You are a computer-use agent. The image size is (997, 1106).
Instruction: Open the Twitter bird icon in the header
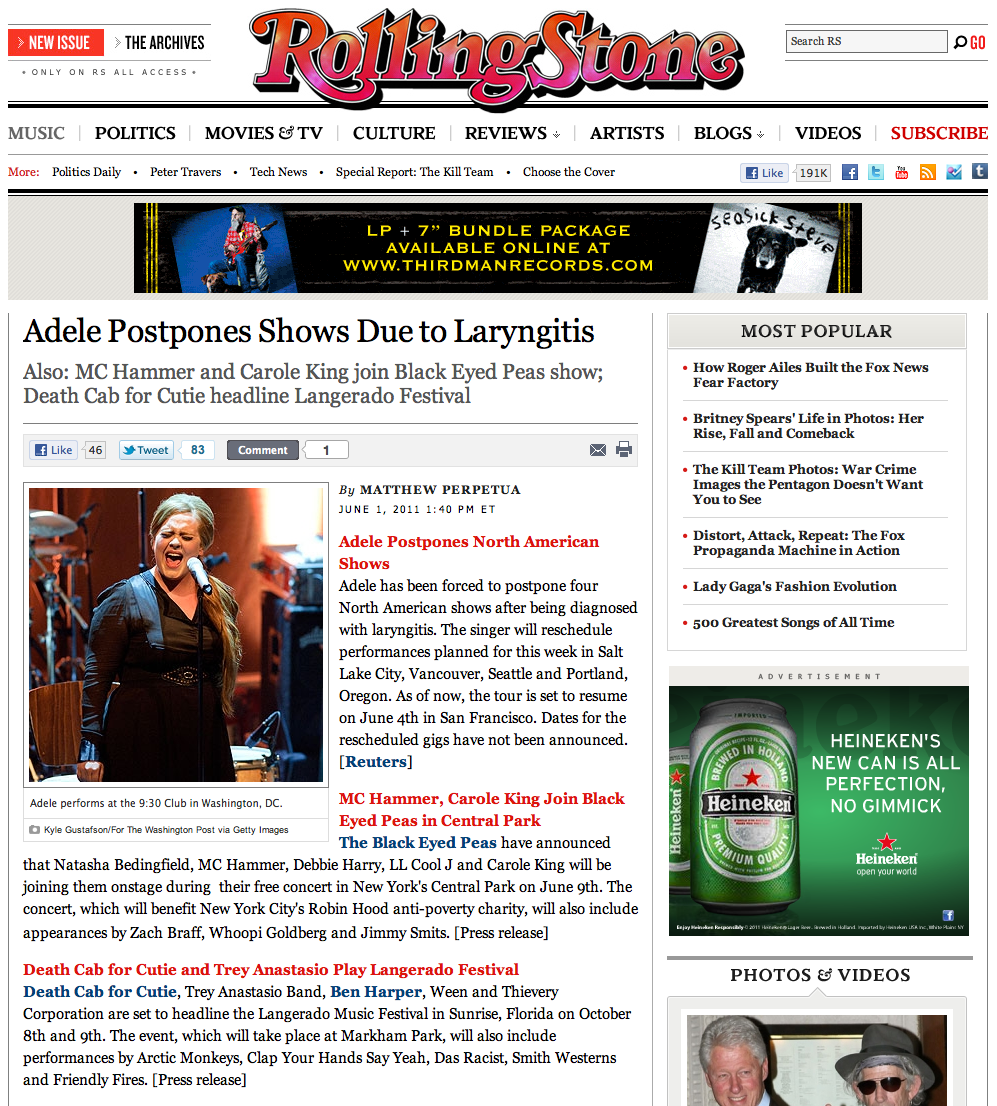point(876,172)
